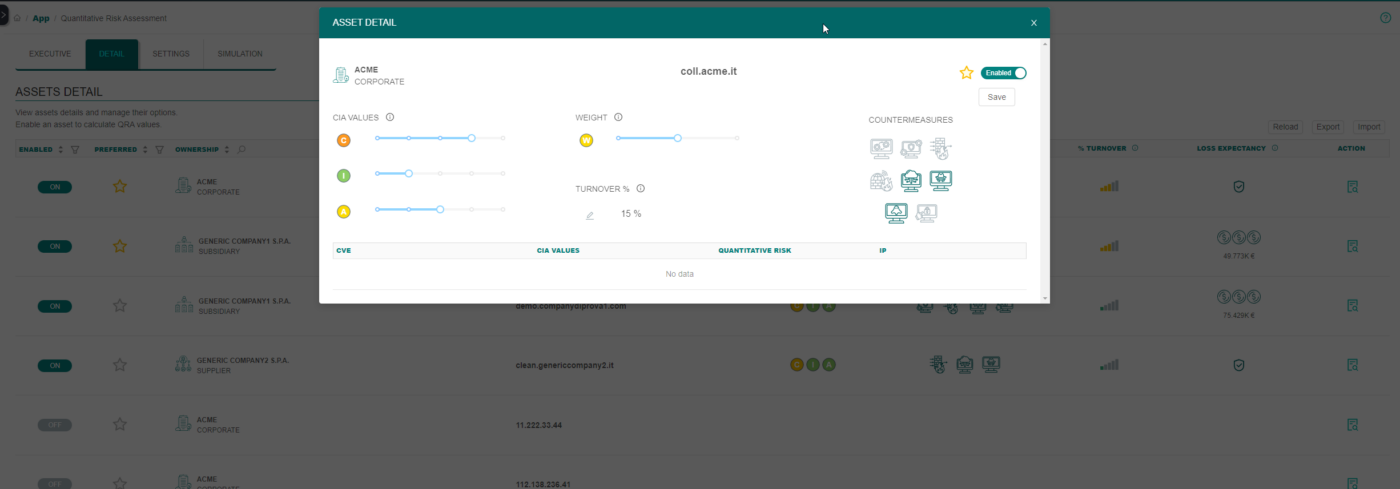Click bug-monitor countermeasure icon in clean.genericcompany2.it row
This screenshot has width=1400, height=489.
click(x=991, y=365)
